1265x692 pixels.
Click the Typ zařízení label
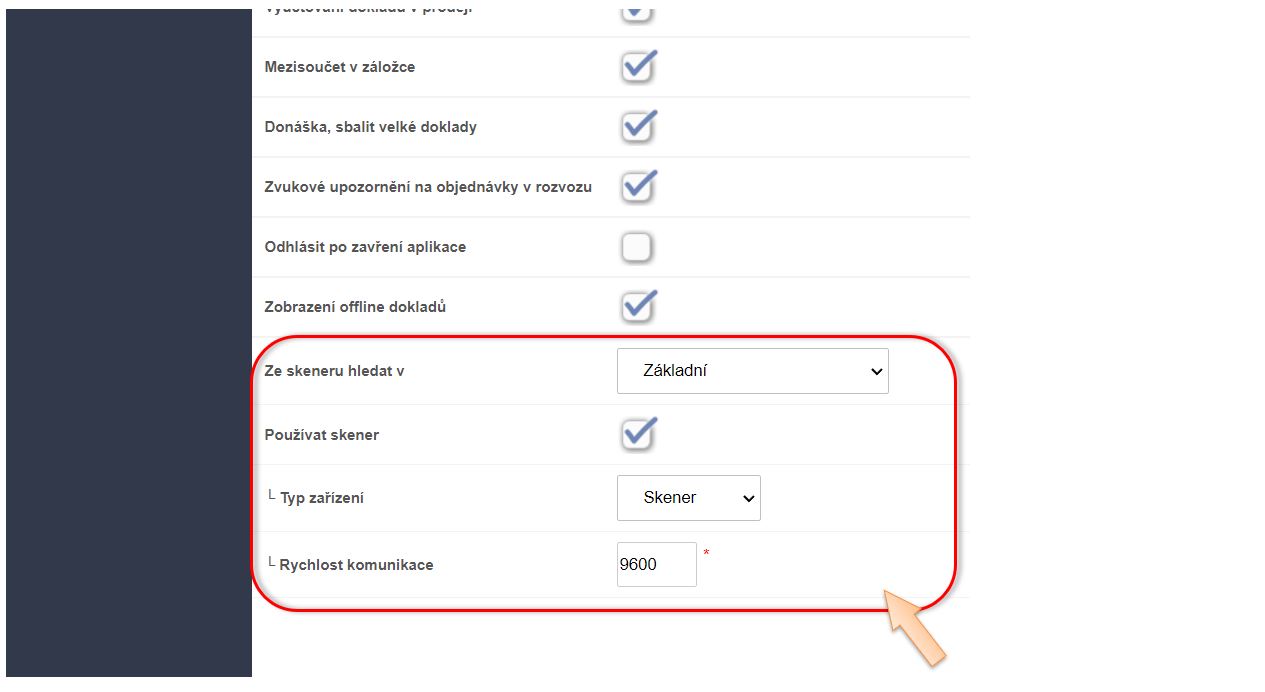pos(322,498)
